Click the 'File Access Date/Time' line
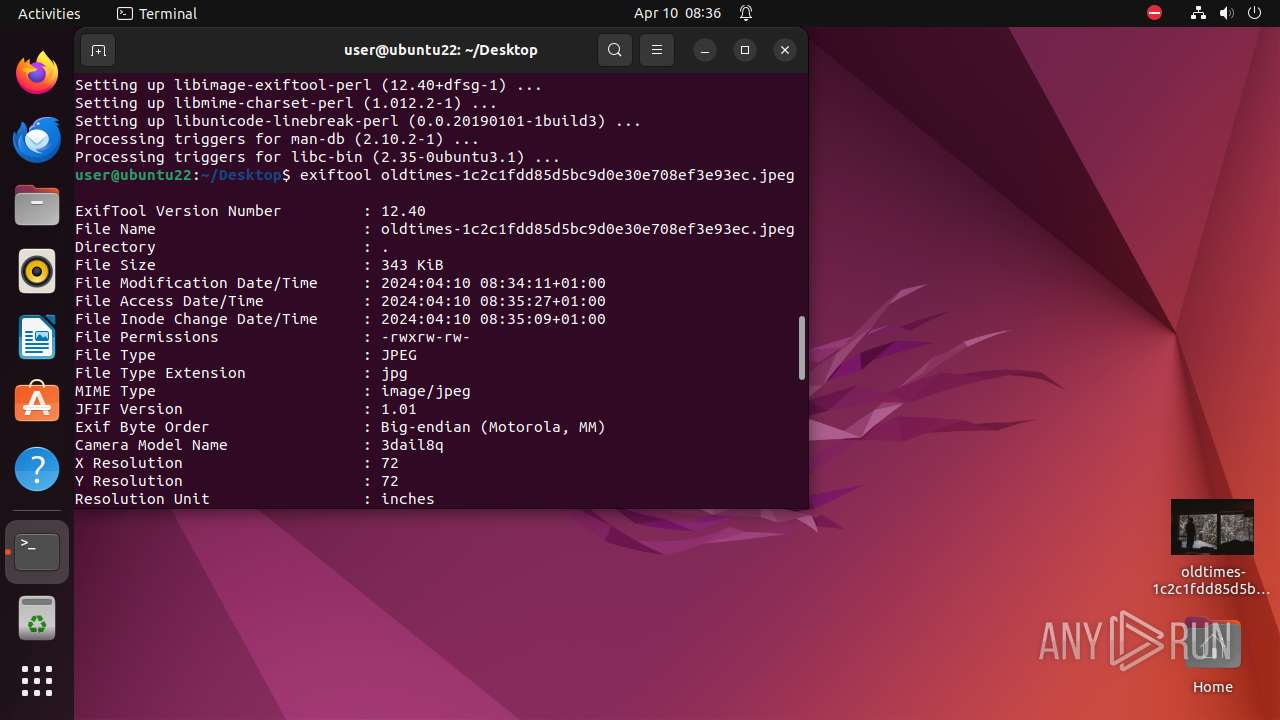Screen dimensions: 1280x720 (x=340, y=301)
